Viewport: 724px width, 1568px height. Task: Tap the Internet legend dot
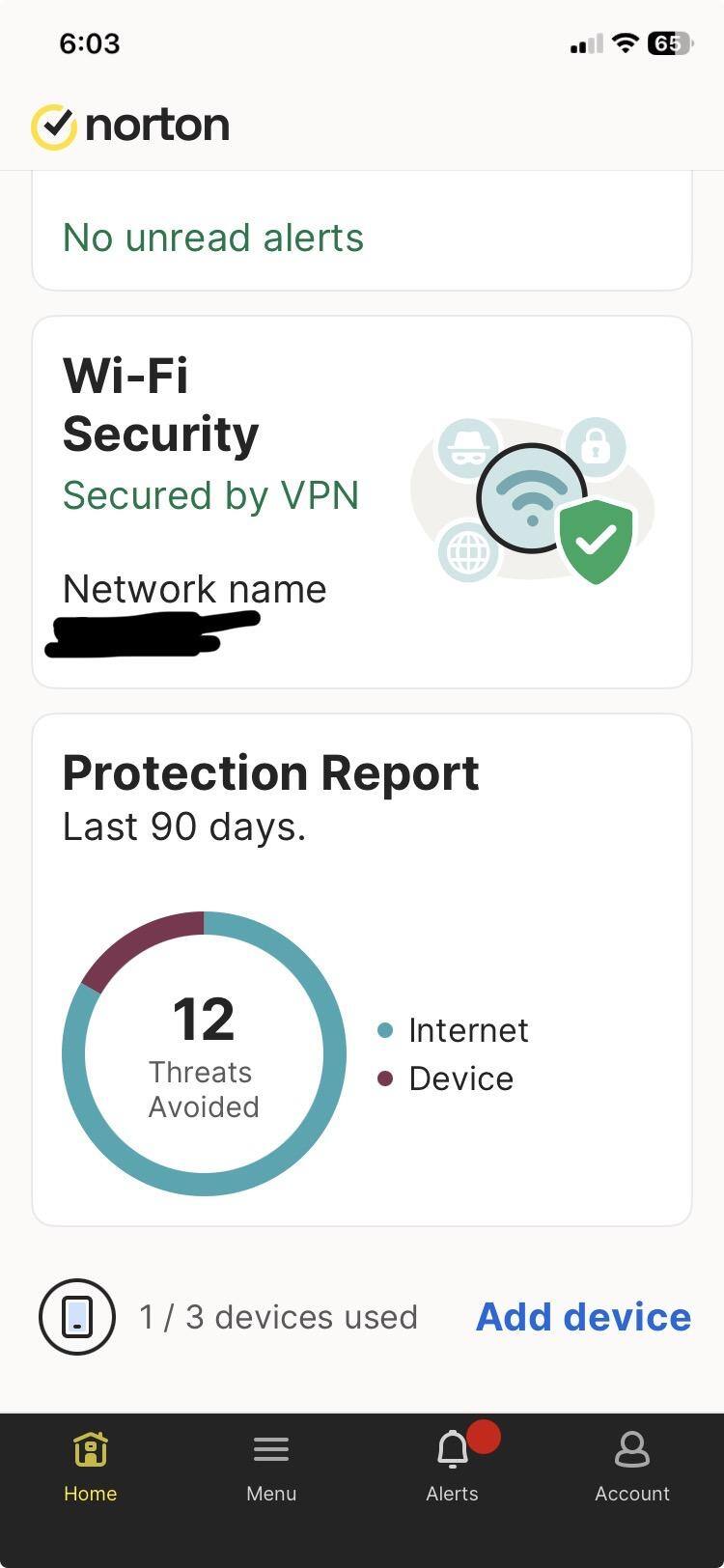[385, 1030]
